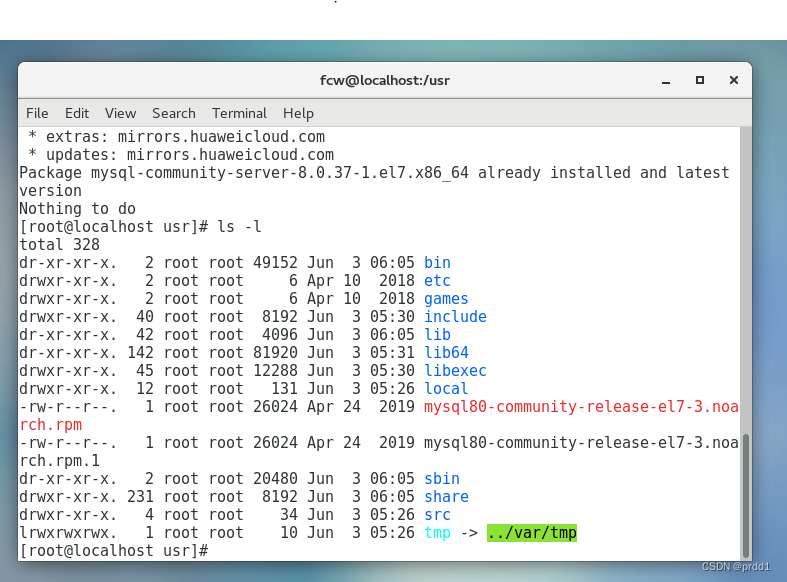Click the 'mysql-community-server-8.0.37-1.el7.x86_64' package text

coord(280,173)
